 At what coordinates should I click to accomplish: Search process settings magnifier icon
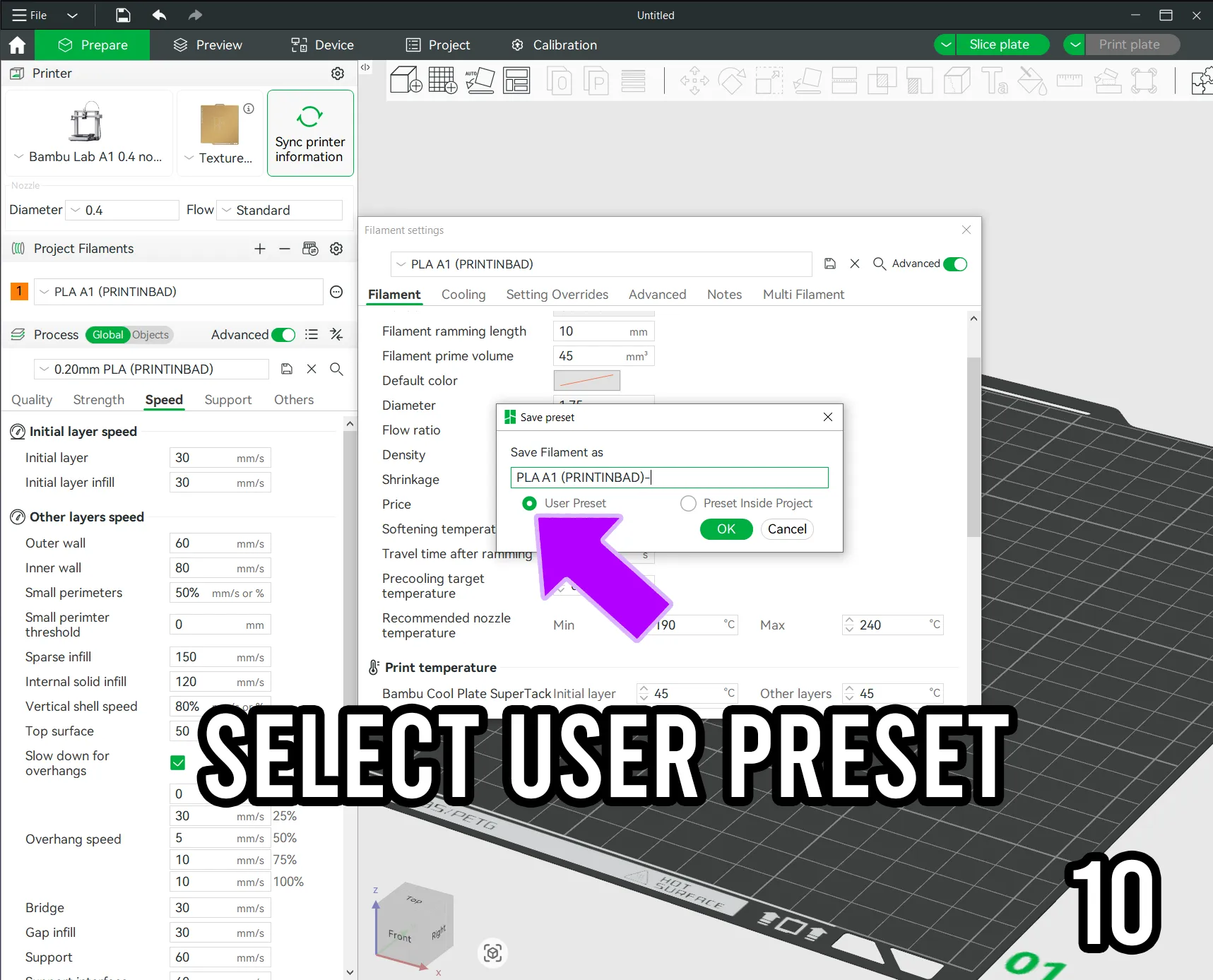[336, 369]
